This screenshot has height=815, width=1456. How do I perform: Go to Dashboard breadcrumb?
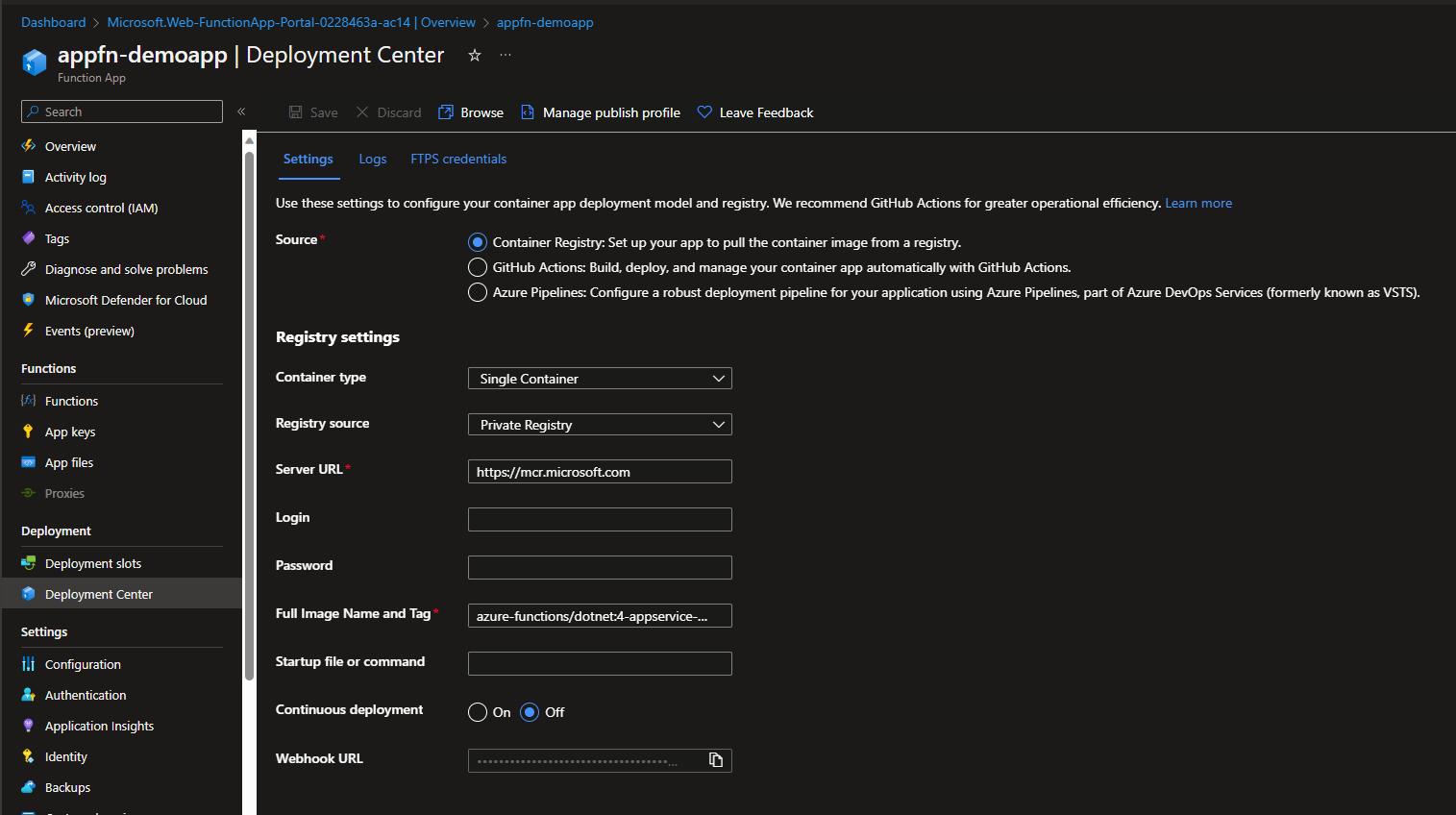53,22
